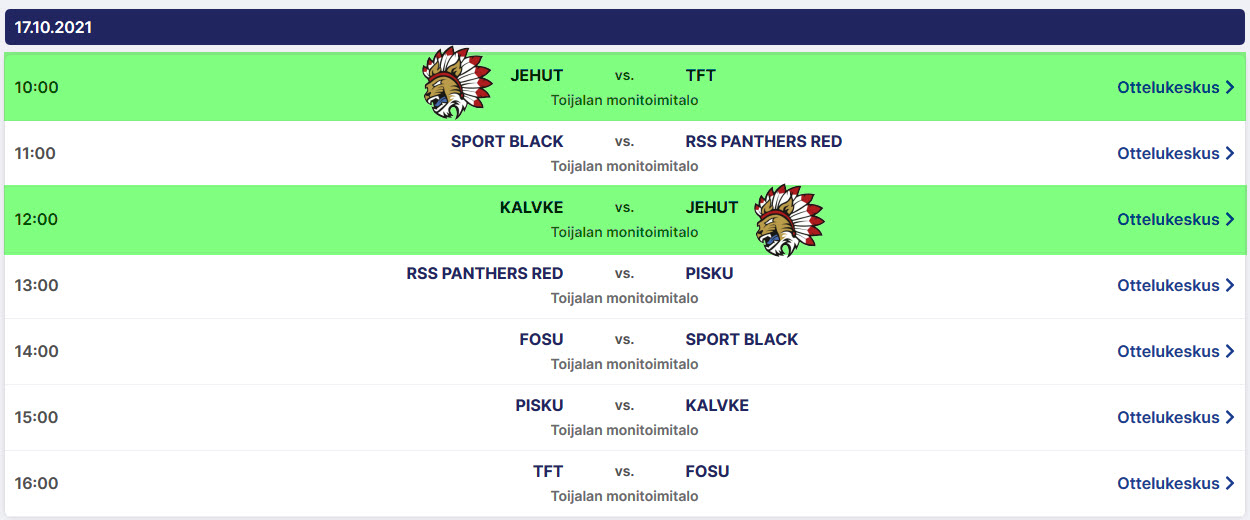
Task: Click team FOSU in the 14:00 match
Action: [x=541, y=339]
